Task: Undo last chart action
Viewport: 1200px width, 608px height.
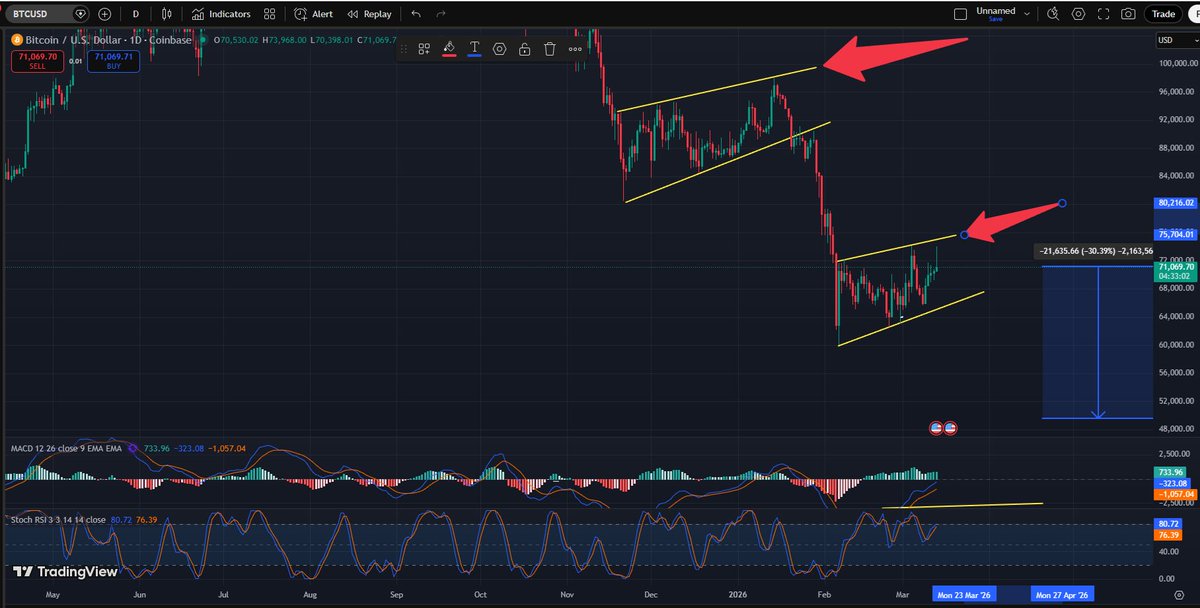Action: [x=416, y=14]
